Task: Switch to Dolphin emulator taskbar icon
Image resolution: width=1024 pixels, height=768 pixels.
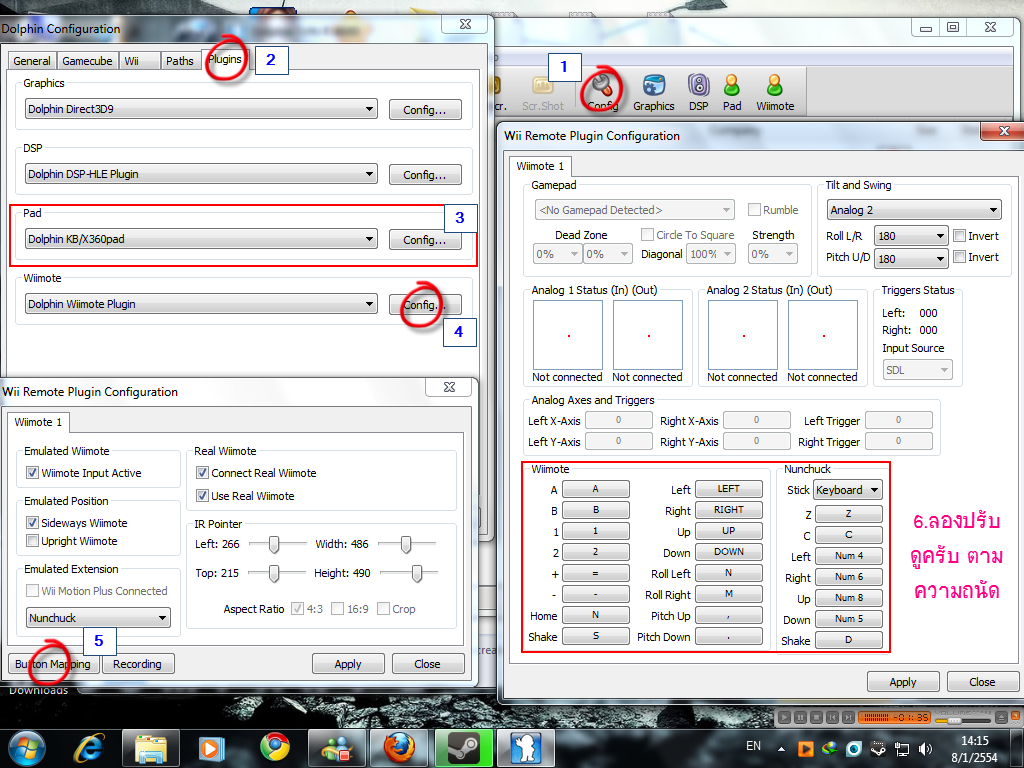Action: pos(526,748)
